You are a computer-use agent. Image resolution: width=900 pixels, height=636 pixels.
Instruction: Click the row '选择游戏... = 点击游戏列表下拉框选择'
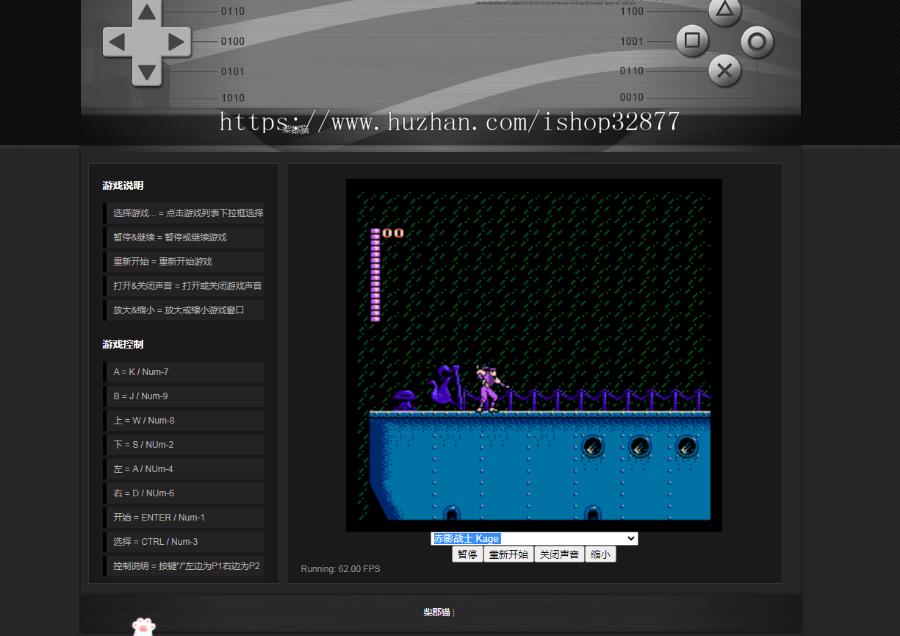(x=184, y=213)
